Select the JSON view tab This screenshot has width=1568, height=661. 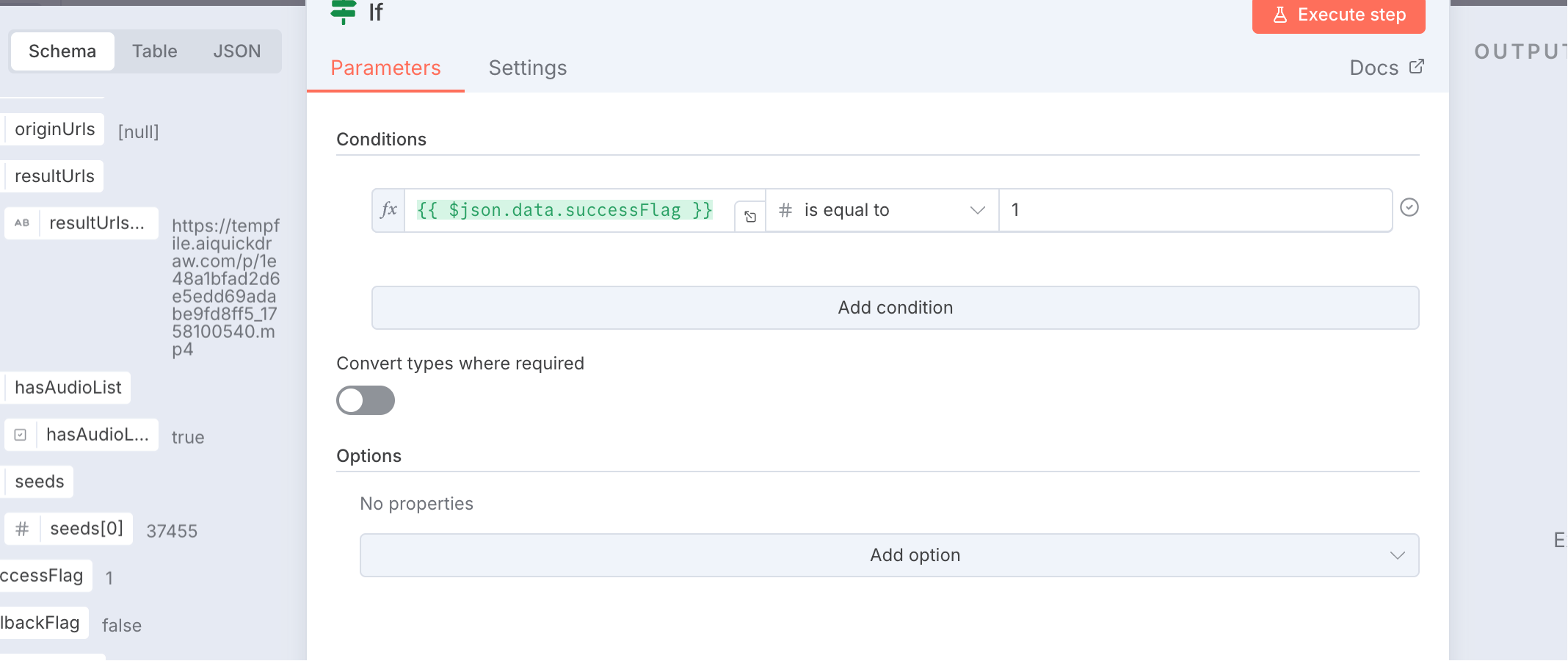tap(236, 51)
